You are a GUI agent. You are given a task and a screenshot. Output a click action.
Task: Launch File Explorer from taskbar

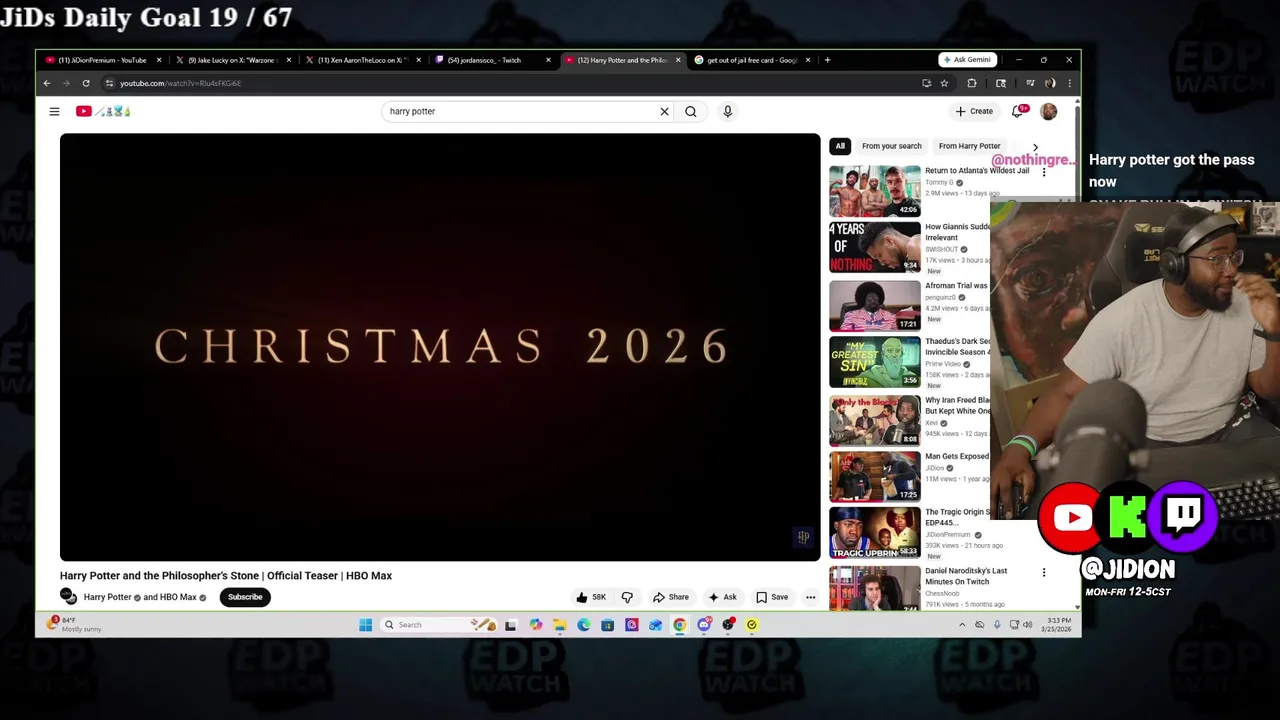coord(559,625)
